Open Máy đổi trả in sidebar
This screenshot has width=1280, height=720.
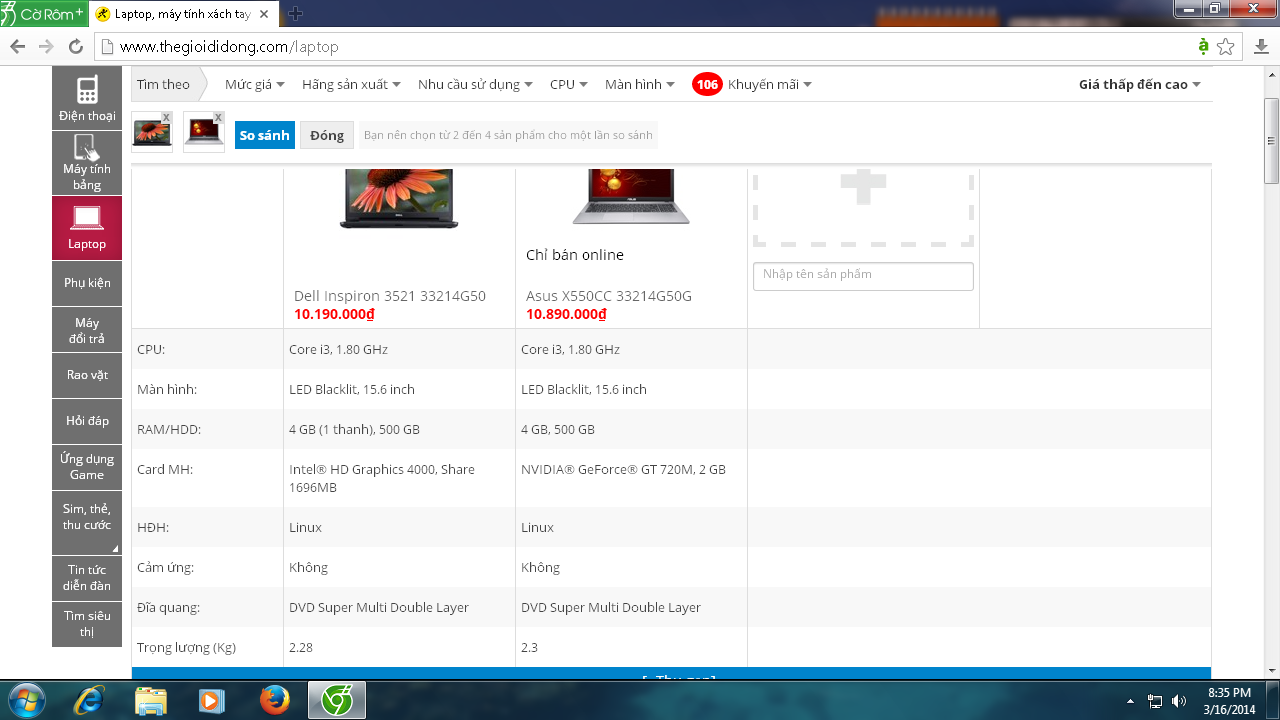(x=87, y=330)
